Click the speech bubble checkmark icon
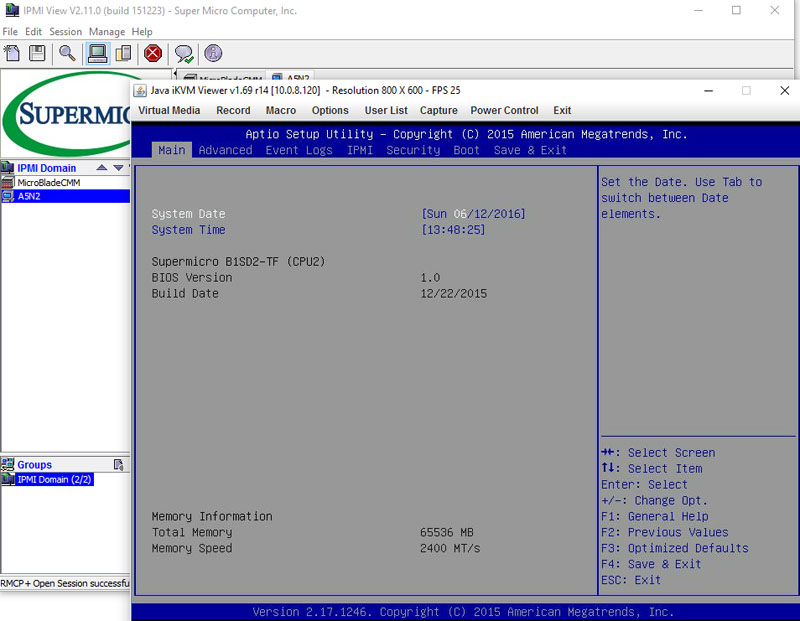 coord(184,54)
